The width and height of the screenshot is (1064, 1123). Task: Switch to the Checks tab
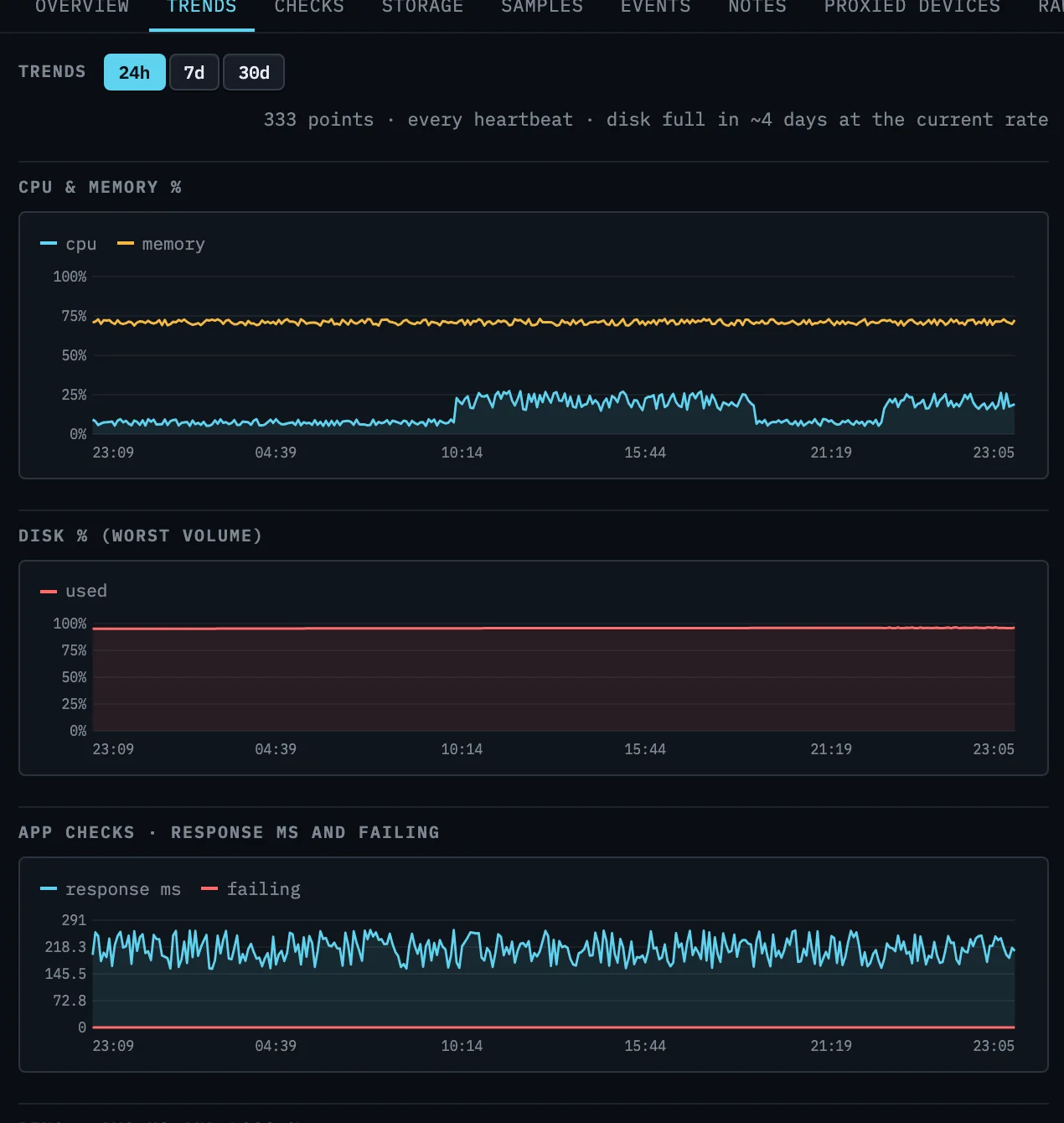(309, 8)
